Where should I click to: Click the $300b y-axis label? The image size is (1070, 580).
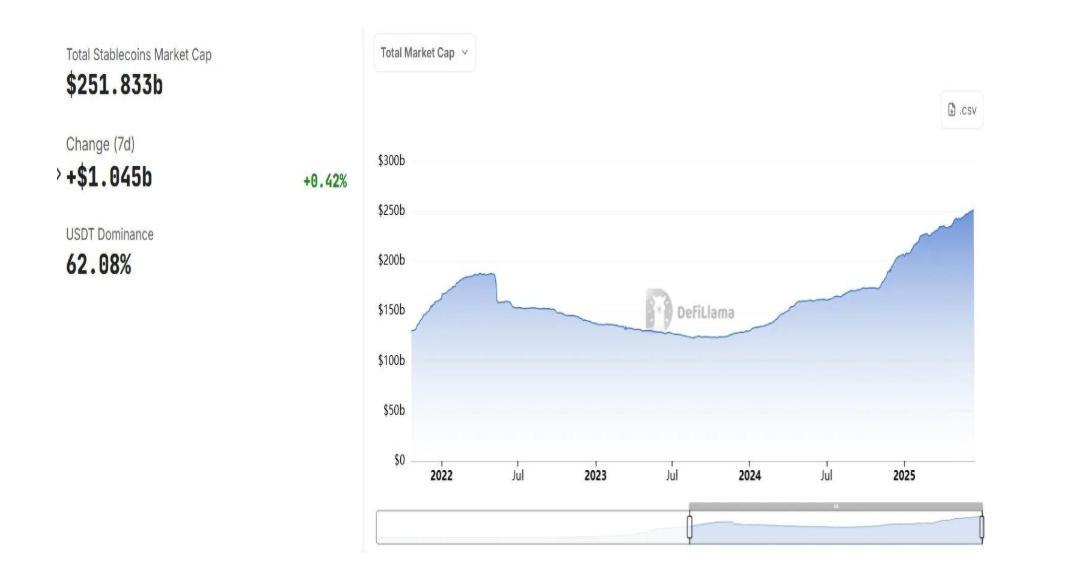tap(391, 160)
